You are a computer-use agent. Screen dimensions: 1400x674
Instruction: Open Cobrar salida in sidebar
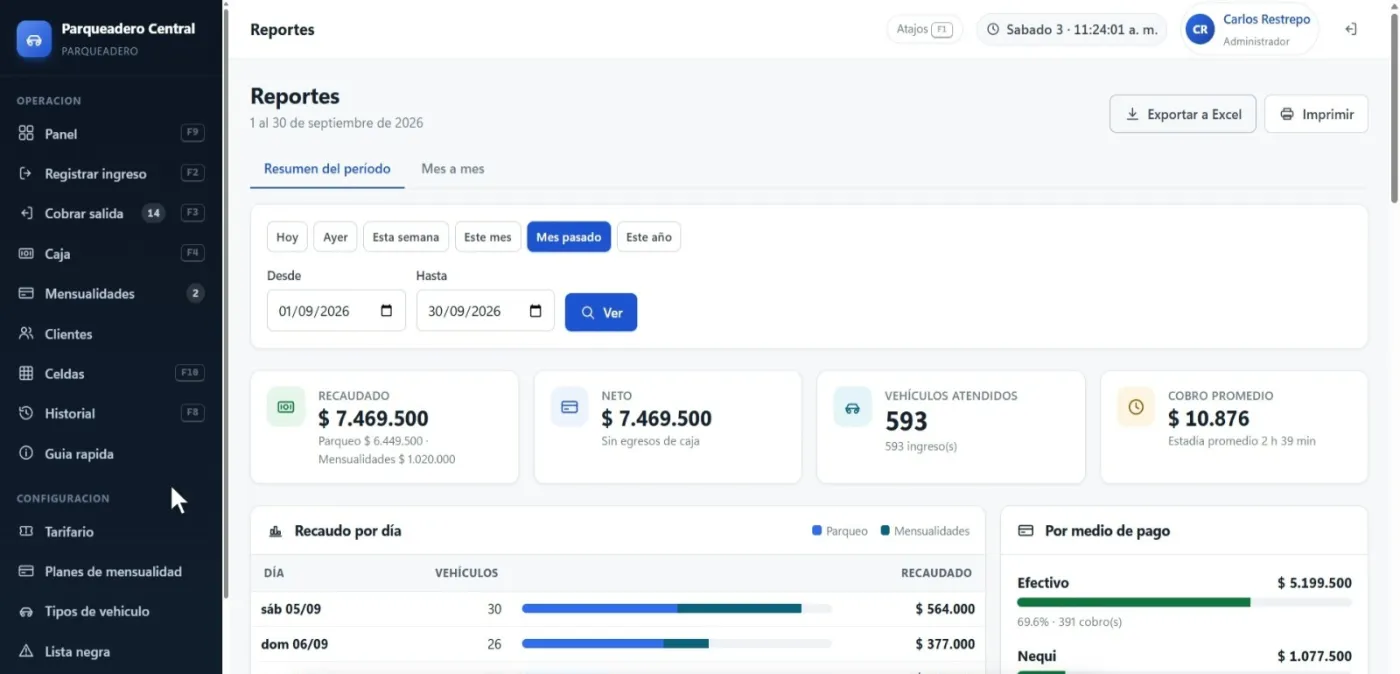[x=111, y=213]
